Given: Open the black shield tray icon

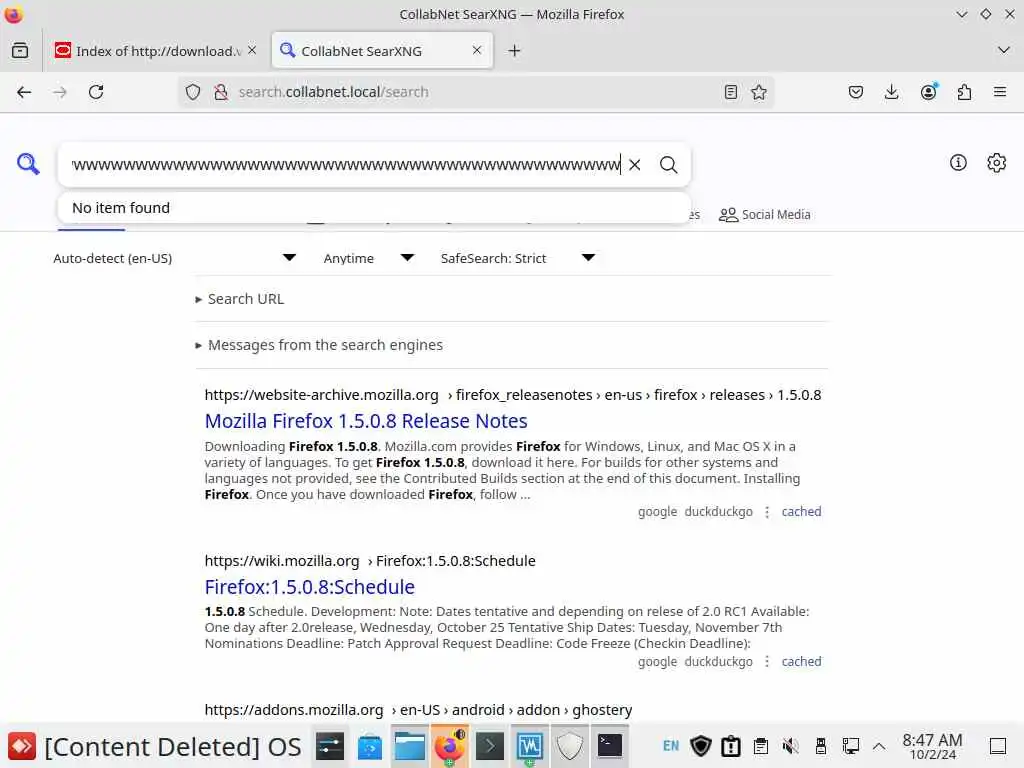Looking at the screenshot, I should click(701, 746).
